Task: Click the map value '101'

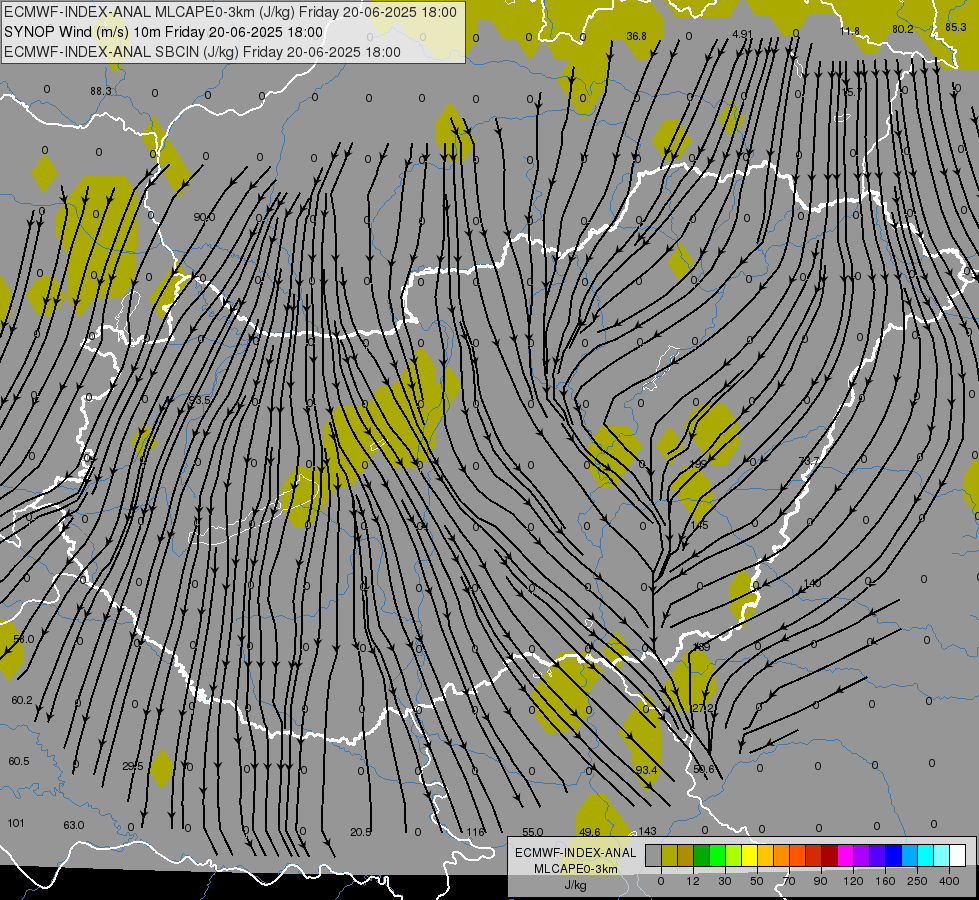Action: click(16, 823)
